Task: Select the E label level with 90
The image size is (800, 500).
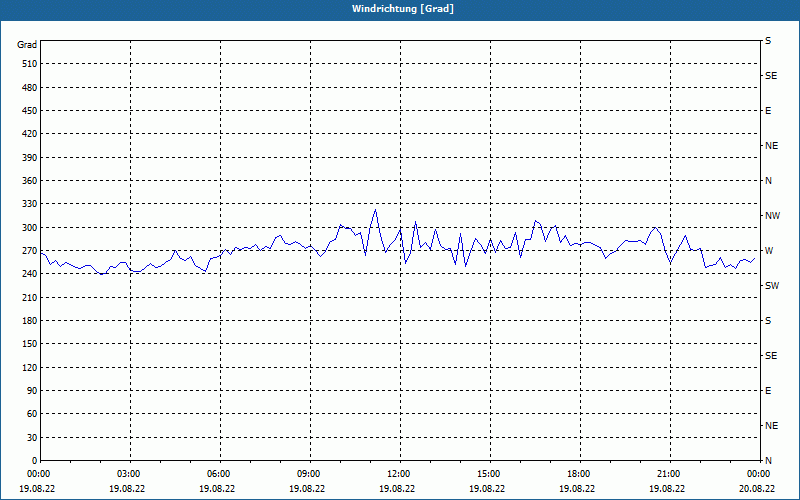Action: (x=768, y=391)
